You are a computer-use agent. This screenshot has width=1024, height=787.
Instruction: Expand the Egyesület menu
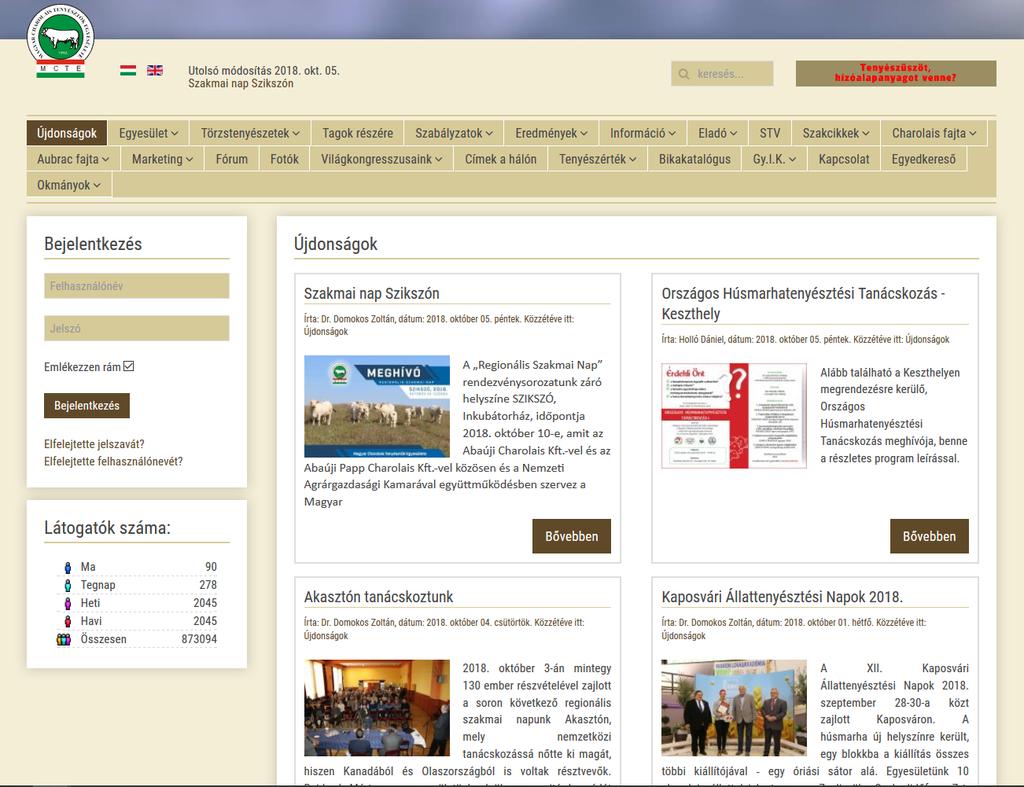click(149, 133)
